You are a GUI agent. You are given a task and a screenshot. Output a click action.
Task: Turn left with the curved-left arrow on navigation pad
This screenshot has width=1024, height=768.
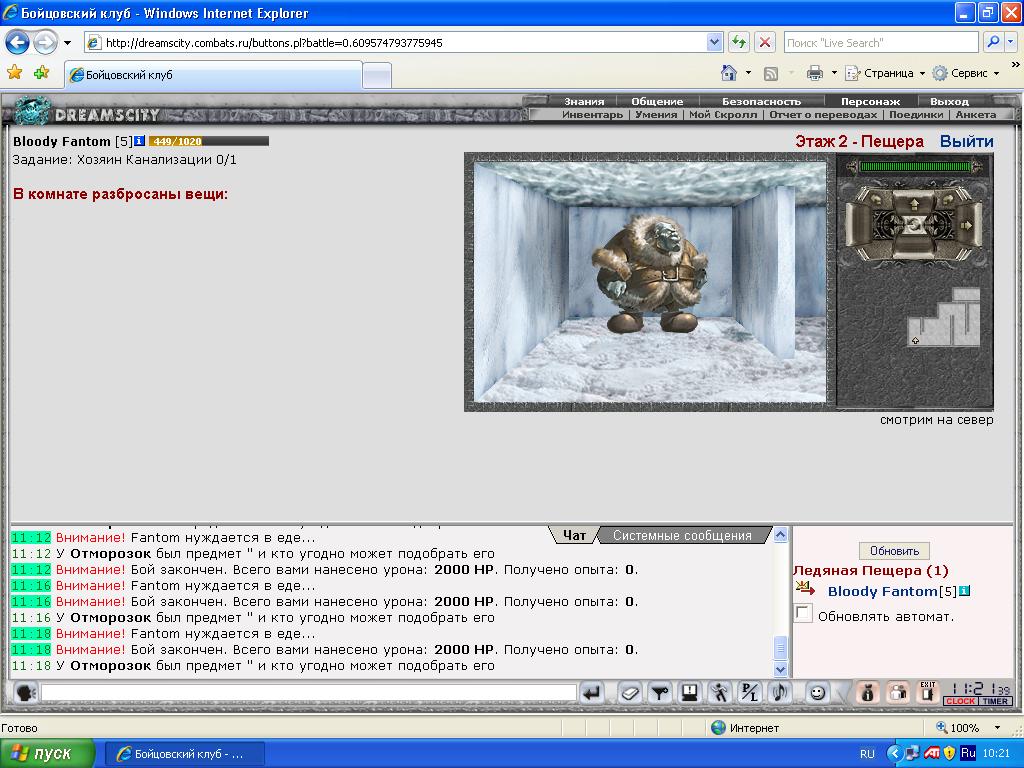tap(875, 199)
